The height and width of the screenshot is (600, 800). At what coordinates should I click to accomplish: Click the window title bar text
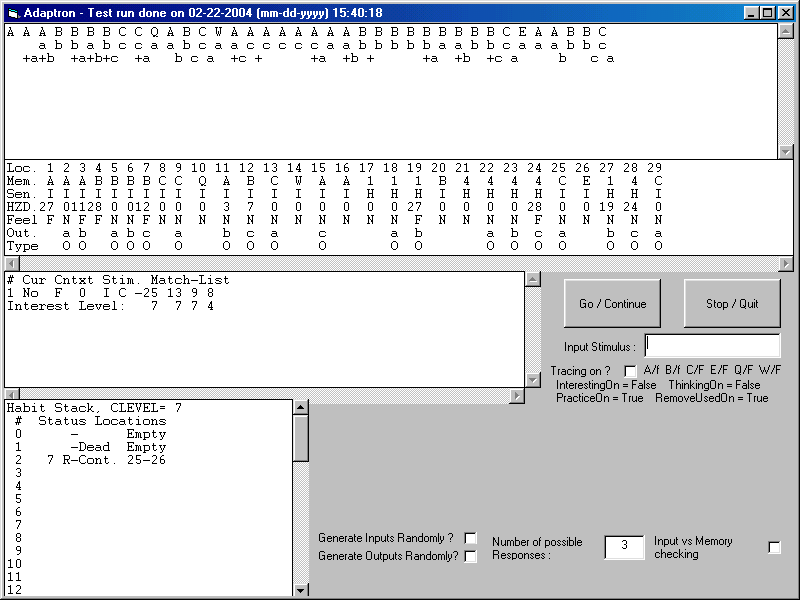pyautogui.click(x=203, y=13)
